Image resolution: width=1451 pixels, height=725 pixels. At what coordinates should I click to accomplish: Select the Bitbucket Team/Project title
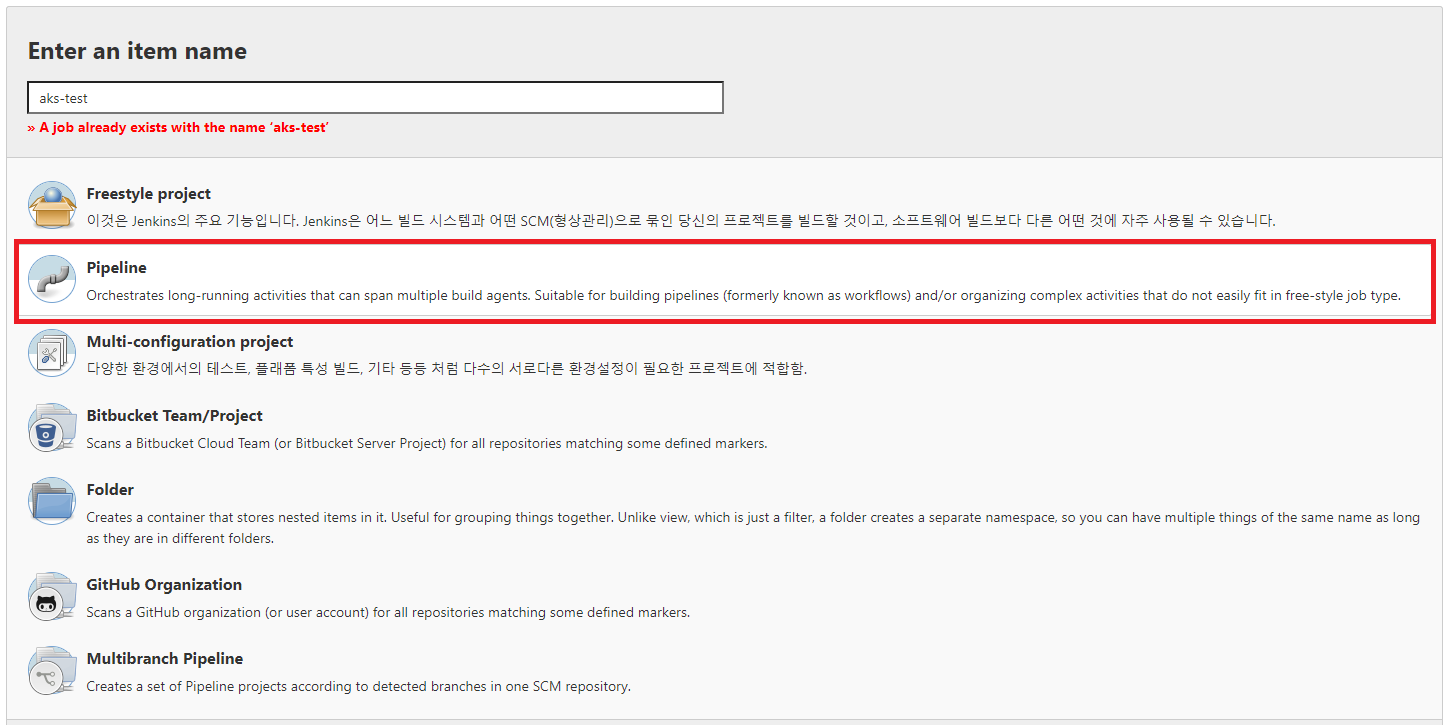(x=175, y=416)
